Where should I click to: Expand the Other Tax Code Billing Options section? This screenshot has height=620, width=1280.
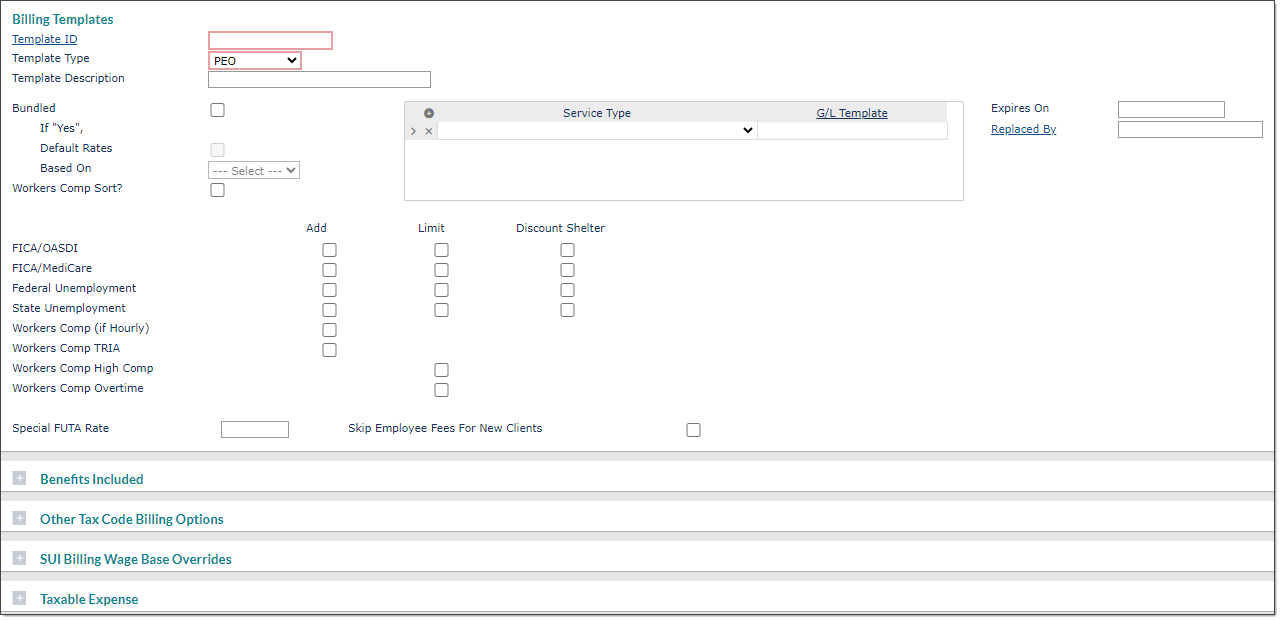pos(19,518)
